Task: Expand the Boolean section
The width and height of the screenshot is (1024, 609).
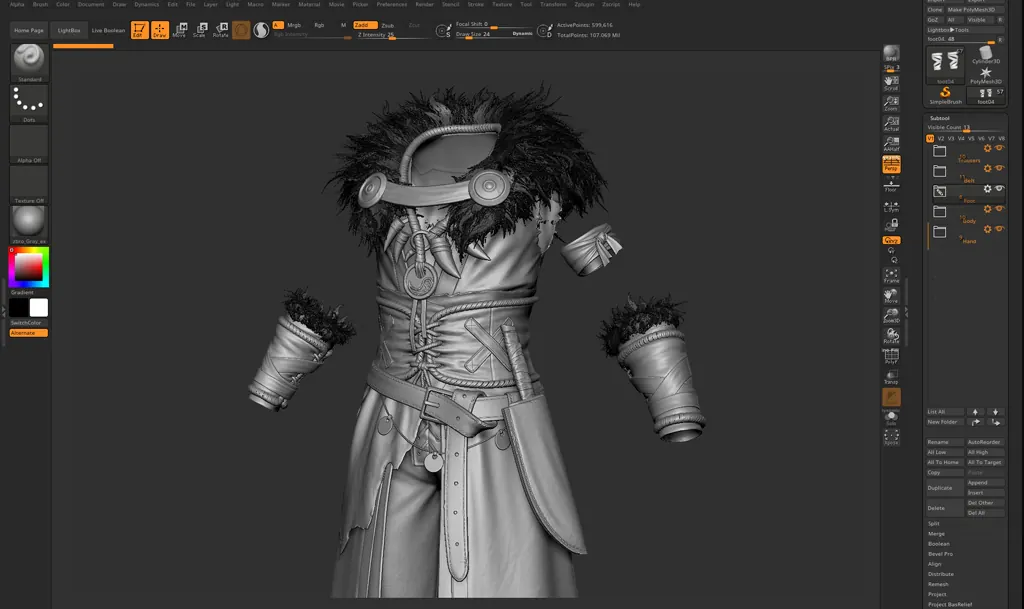Action: click(939, 544)
